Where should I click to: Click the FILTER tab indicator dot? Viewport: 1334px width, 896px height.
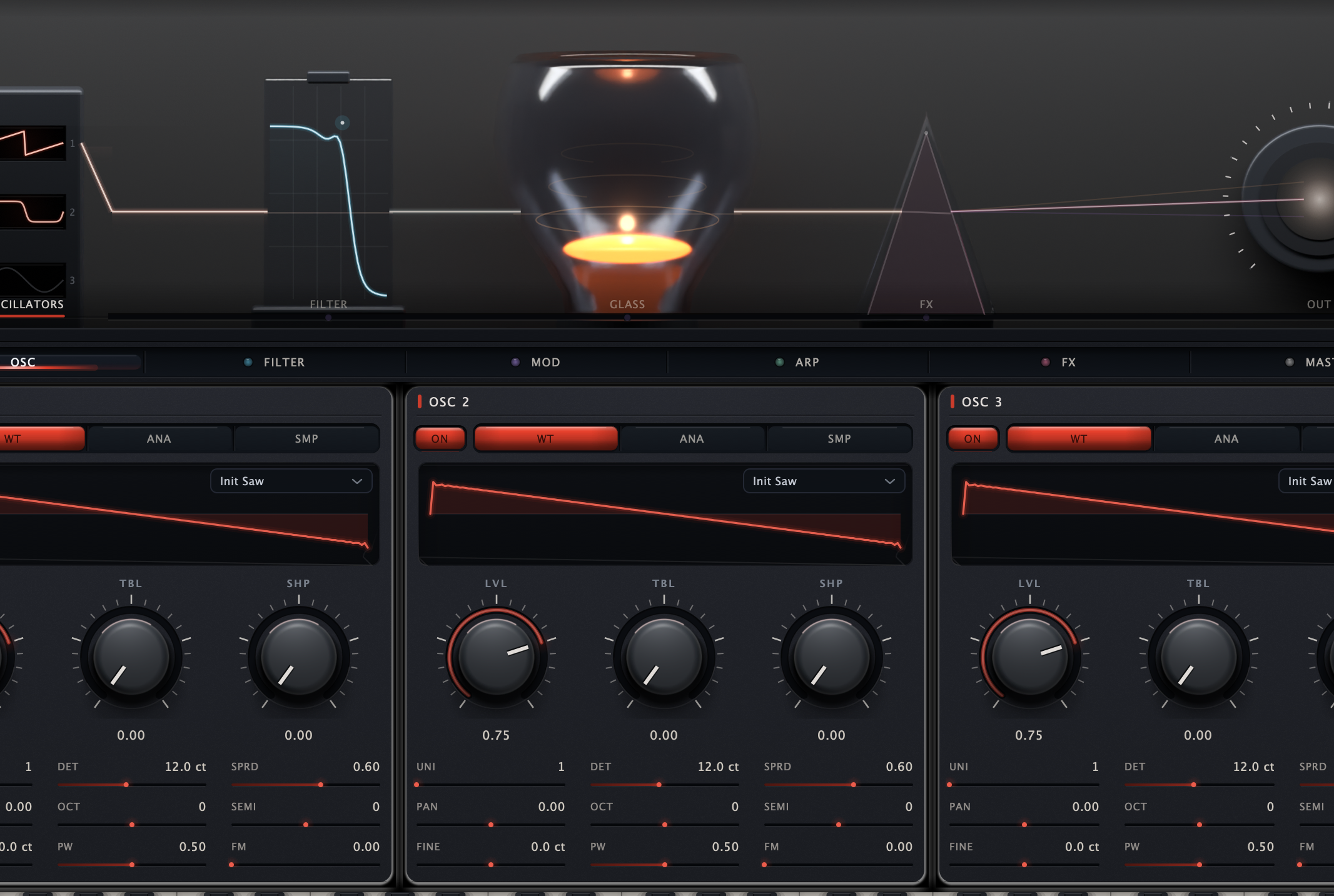[x=248, y=362]
